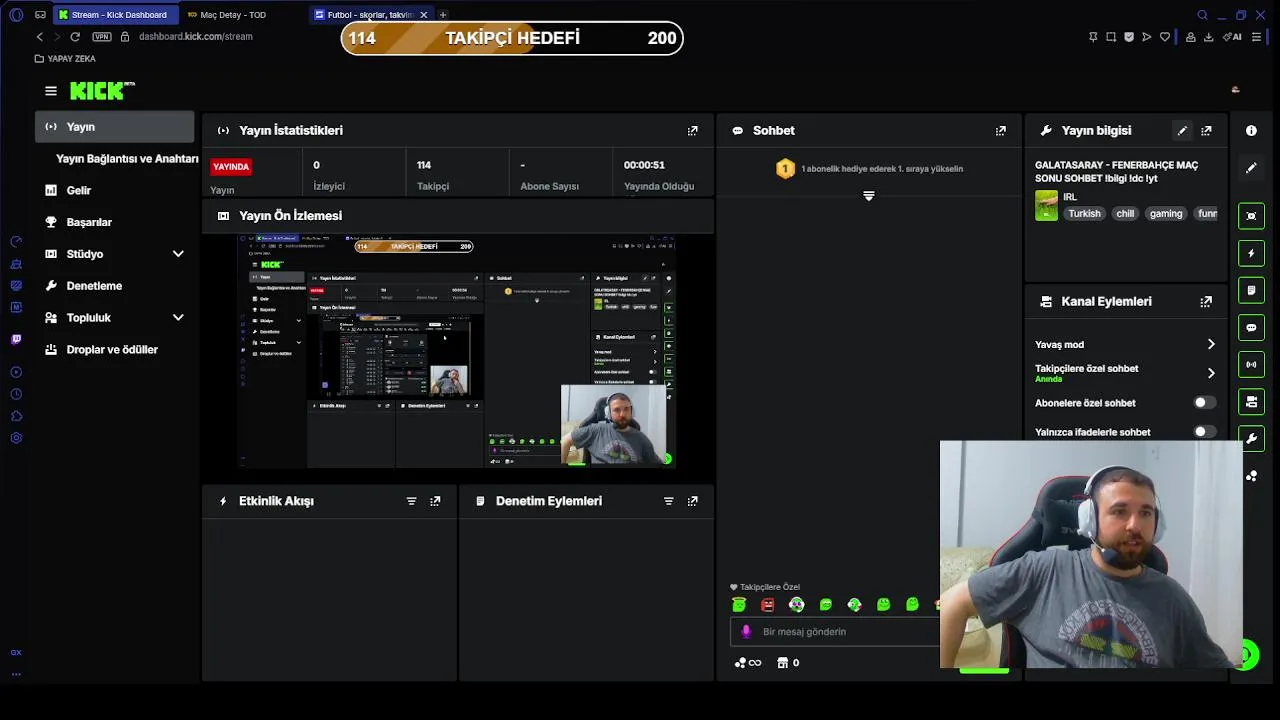Open the Denetleme sidebar item
Viewport: 1280px width, 720px height.
93,286
